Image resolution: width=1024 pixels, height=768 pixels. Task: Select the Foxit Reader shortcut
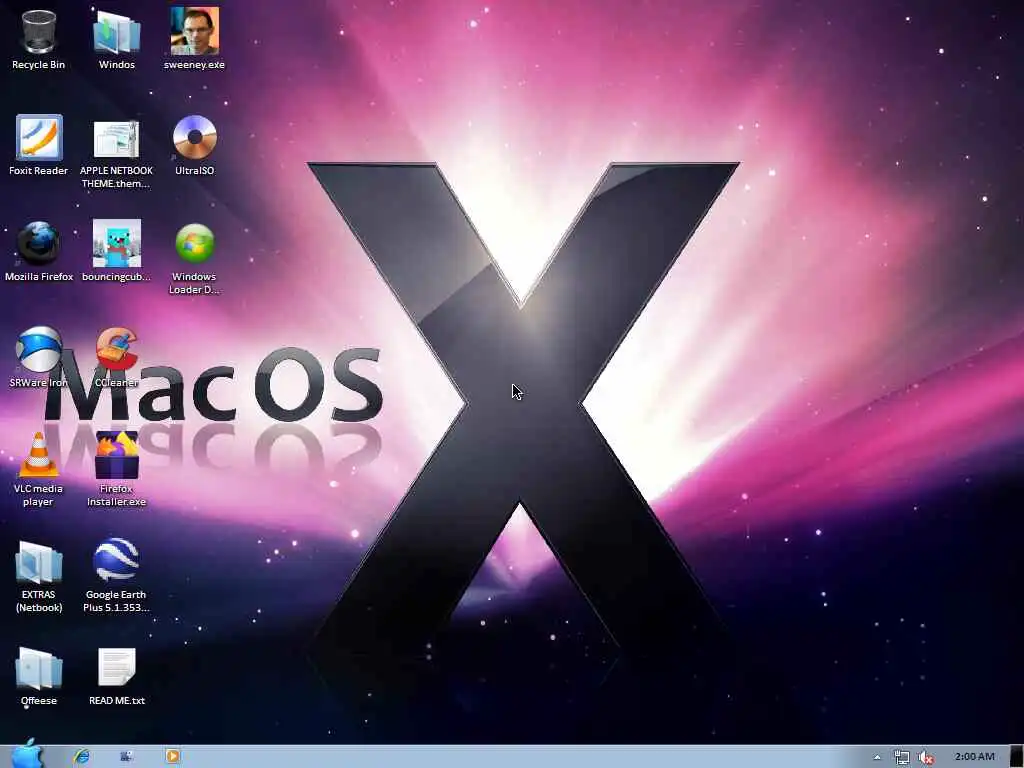[x=39, y=137]
